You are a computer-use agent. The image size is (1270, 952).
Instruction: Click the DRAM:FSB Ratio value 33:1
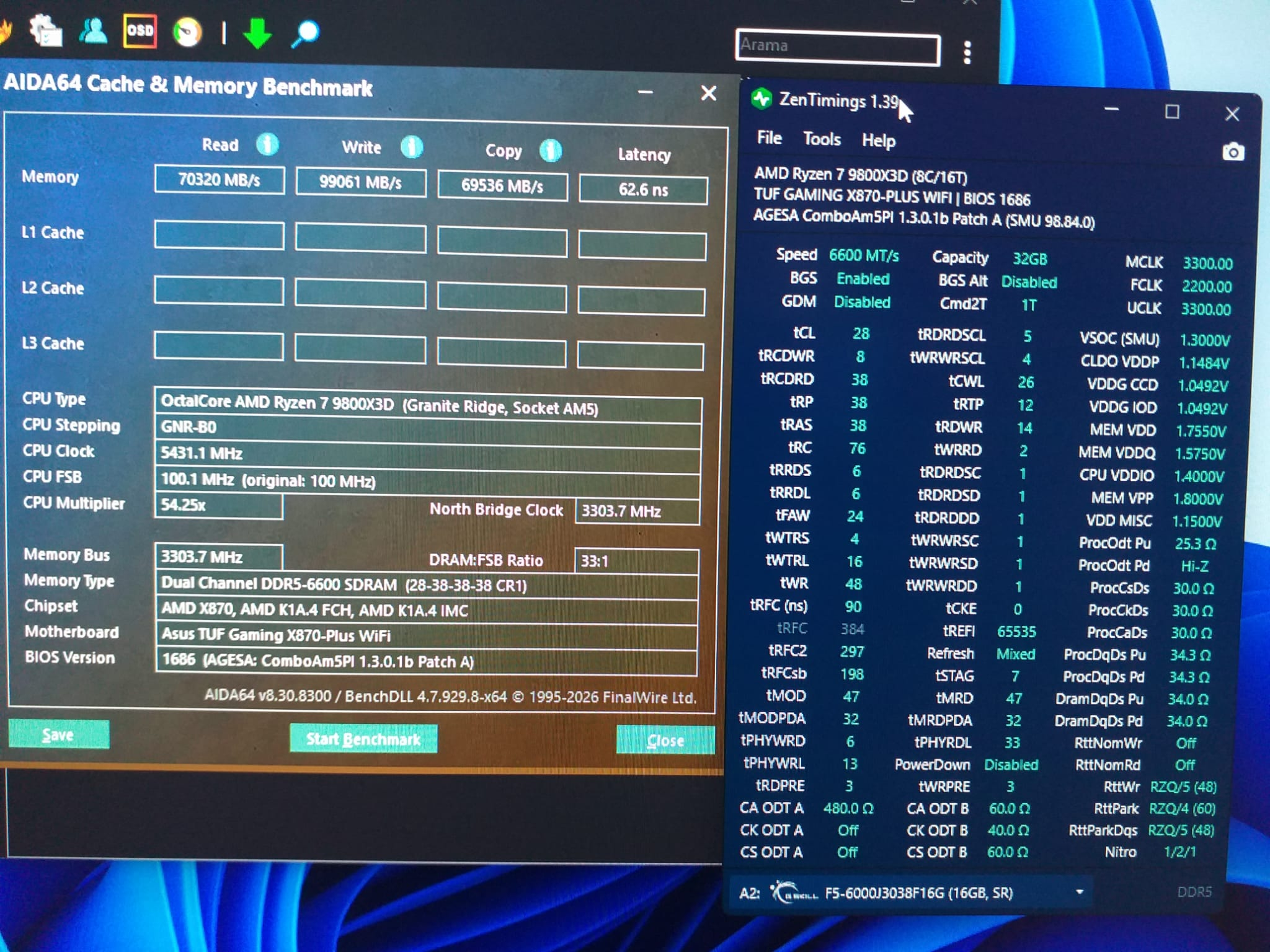[x=637, y=561]
